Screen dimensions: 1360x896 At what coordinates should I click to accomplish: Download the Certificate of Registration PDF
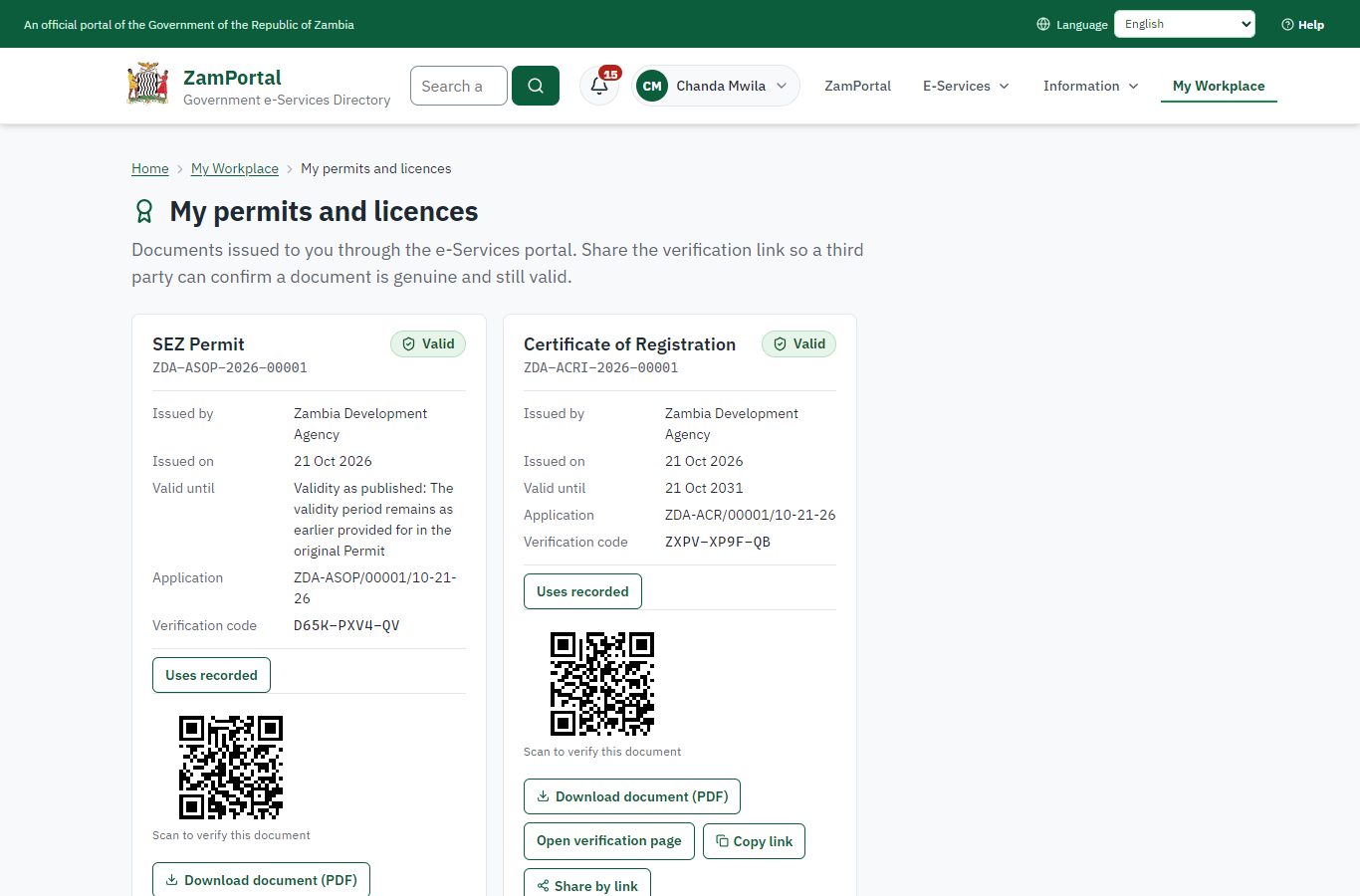632,796
